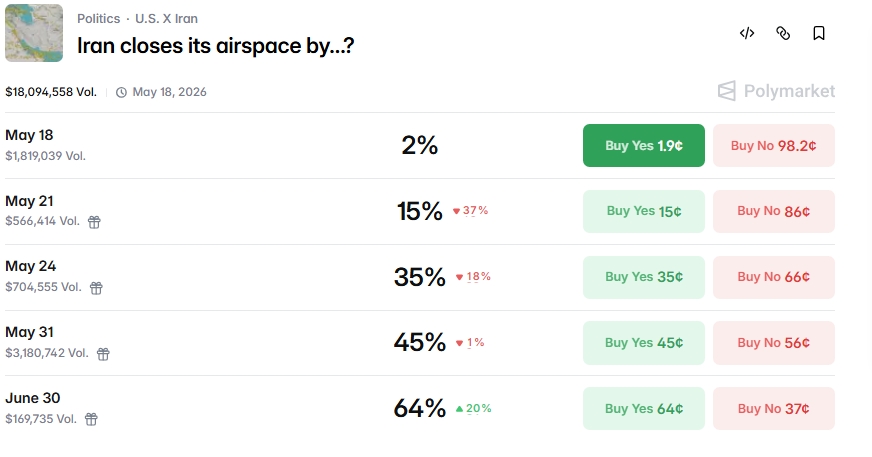Viewport: 872px width, 457px height.
Task: Buy Yes at 1.9¢ for May 18
Action: [643, 146]
